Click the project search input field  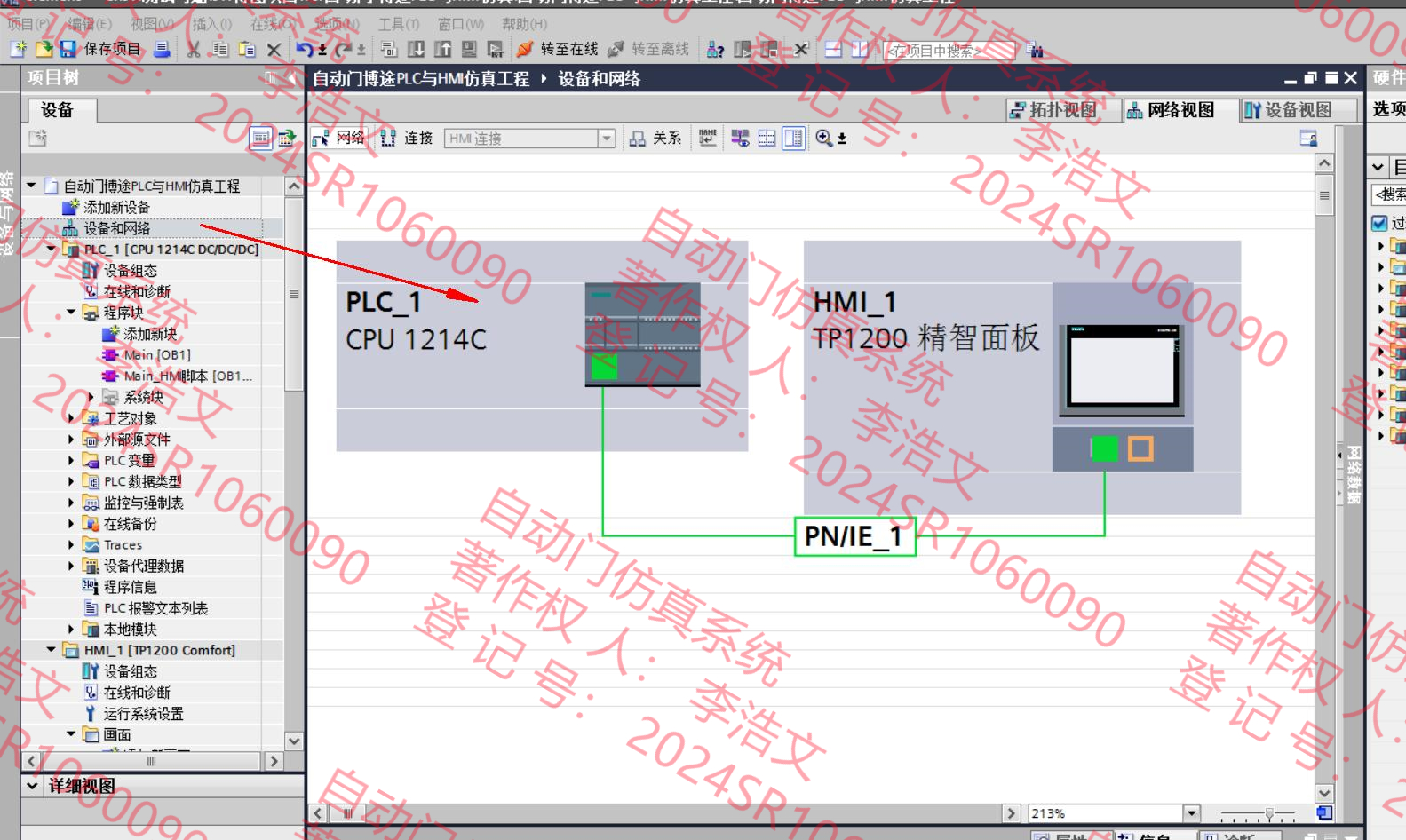pos(949,51)
